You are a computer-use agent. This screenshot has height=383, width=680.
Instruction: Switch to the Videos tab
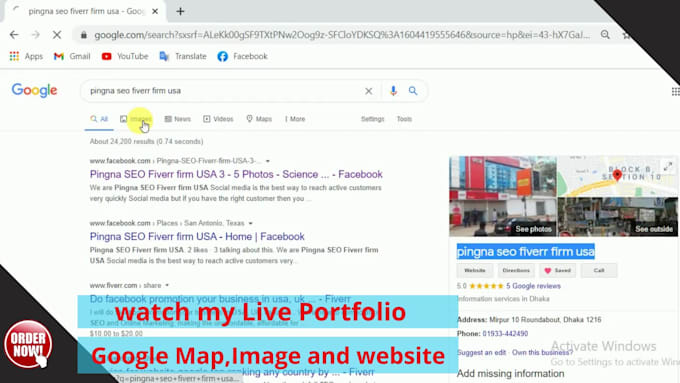pyautogui.click(x=218, y=119)
